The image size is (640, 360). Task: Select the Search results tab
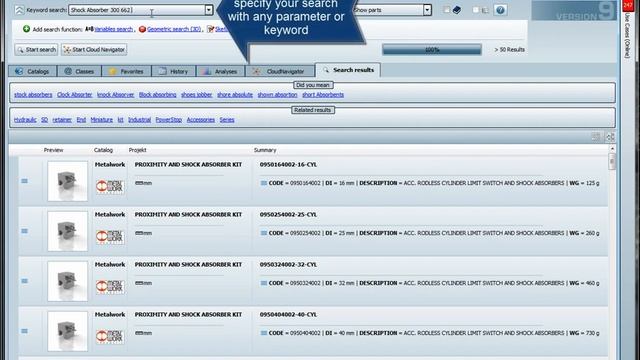(x=348, y=70)
